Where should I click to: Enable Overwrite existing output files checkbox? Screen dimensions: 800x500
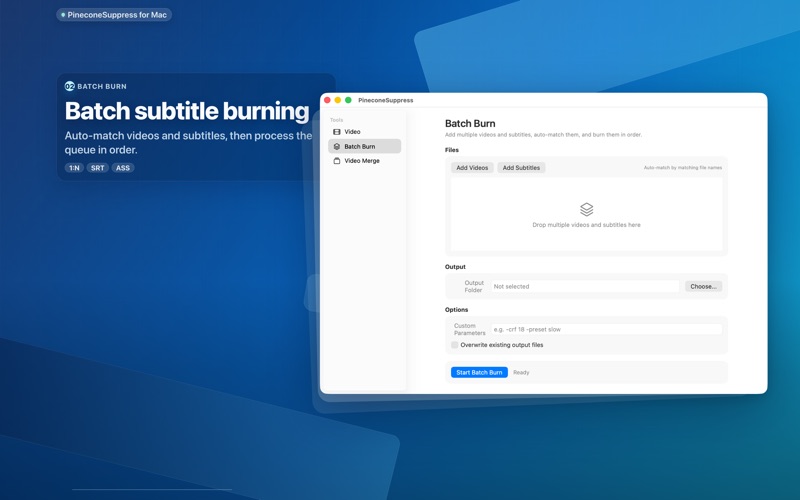(455, 345)
